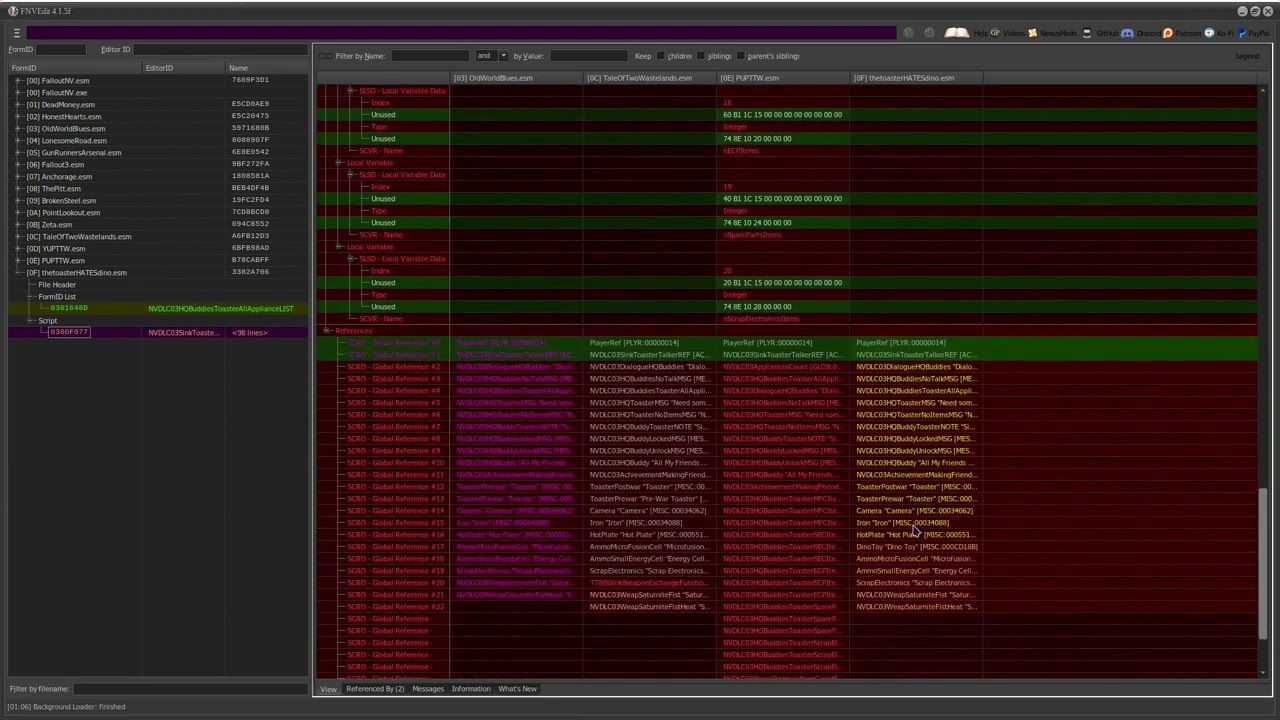The width and height of the screenshot is (1280, 720).
Task: Click the Patreon icon
Action: (x=1167, y=33)
